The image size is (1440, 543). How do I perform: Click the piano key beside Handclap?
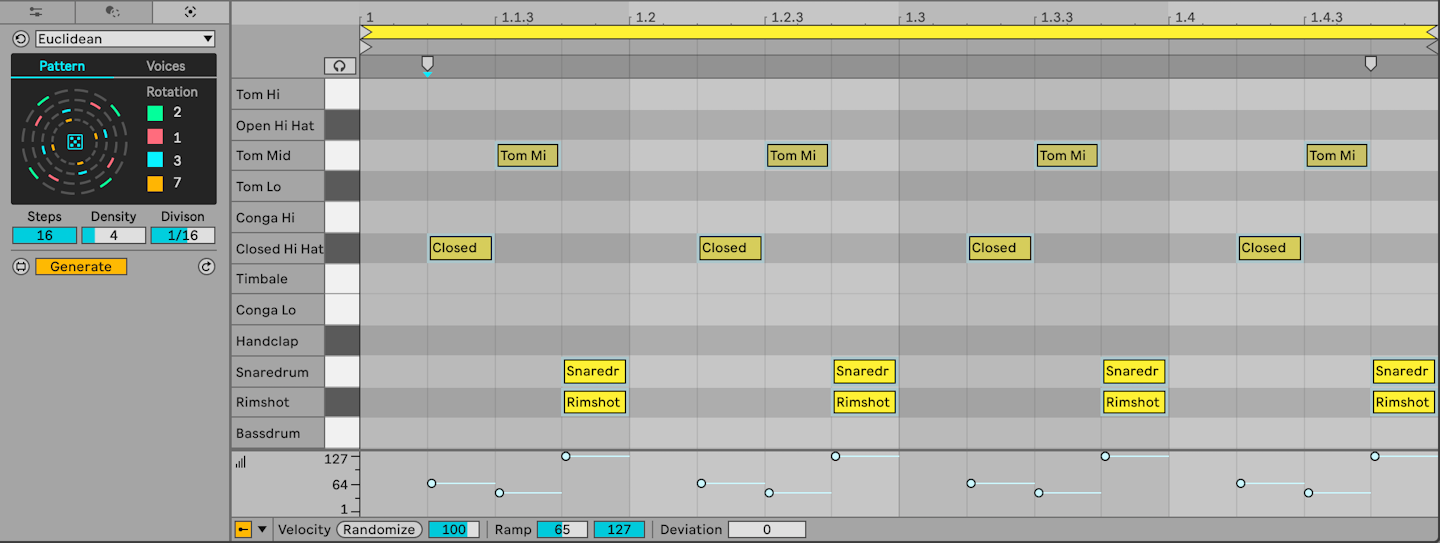(x=342, y=341)
